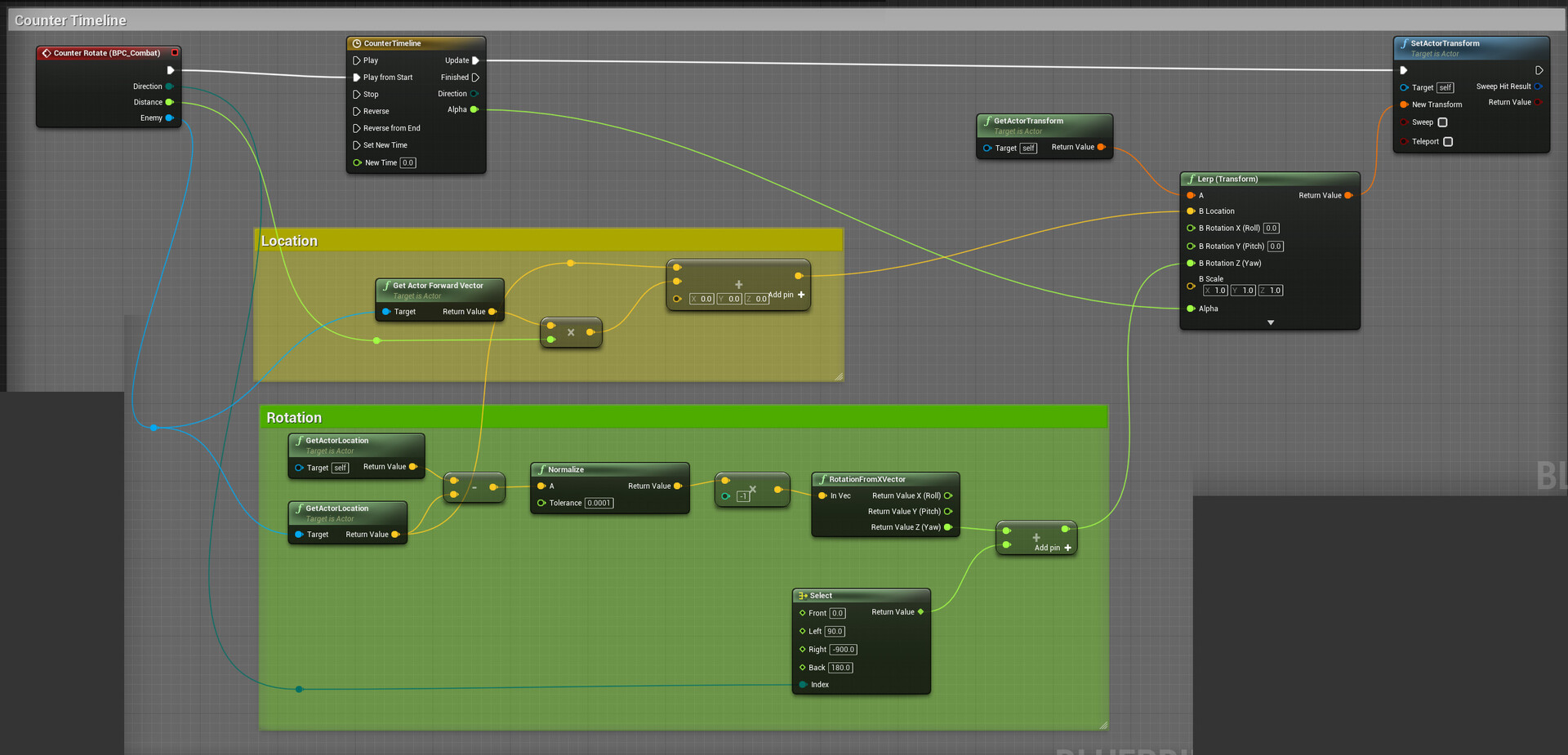Image resolution: width=1568 pixels, height=755 pixels.
Task: Click Add pin on the Location add node
Action: pos(787,295)
